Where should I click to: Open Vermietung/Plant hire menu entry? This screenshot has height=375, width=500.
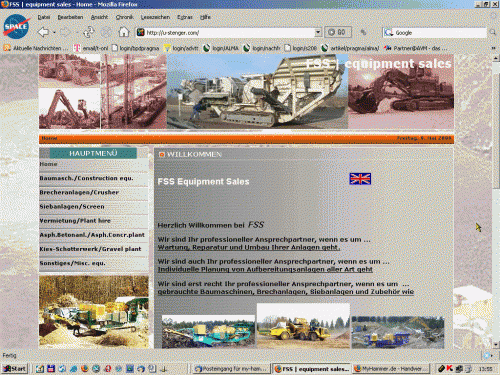(x=75, y=221)
